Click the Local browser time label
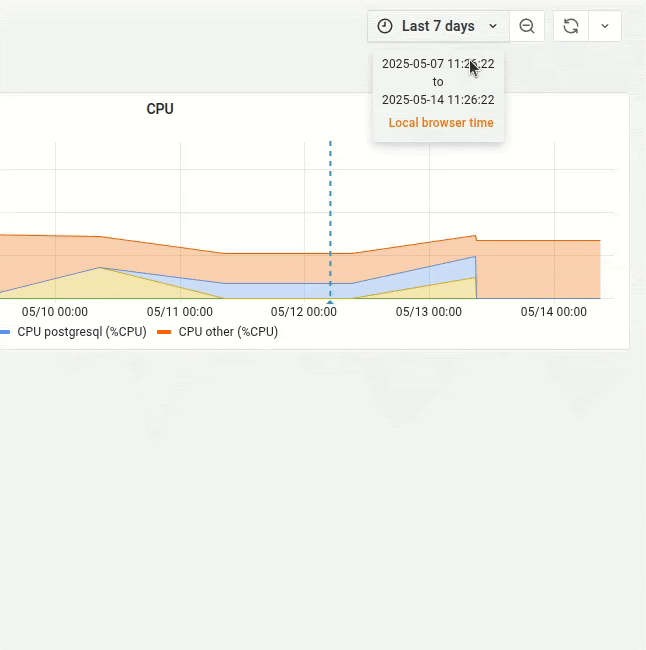Viewport: 646px width, 650px height. coord(440,123)
